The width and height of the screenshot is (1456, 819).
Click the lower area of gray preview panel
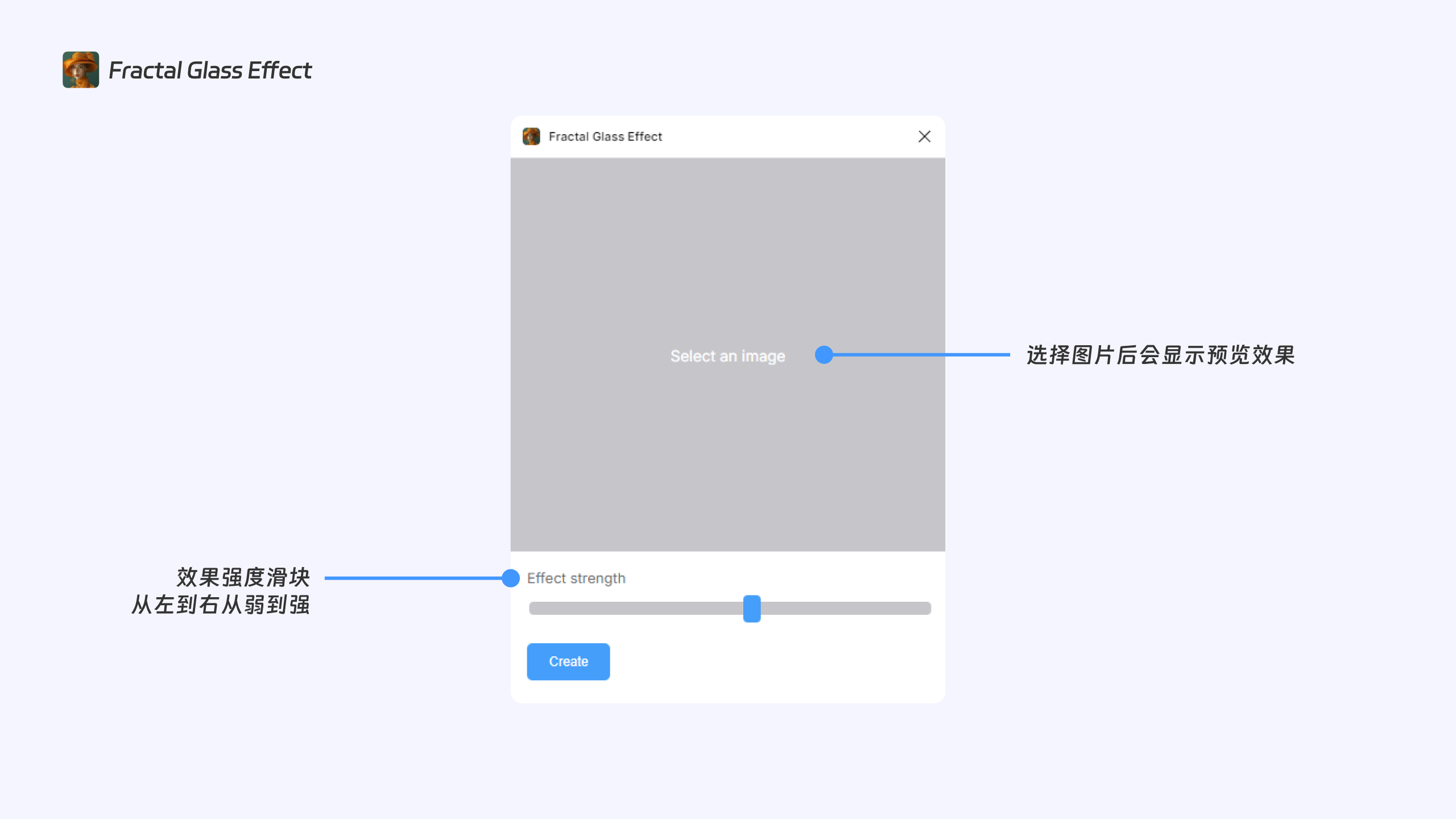[x=727, y=478]
